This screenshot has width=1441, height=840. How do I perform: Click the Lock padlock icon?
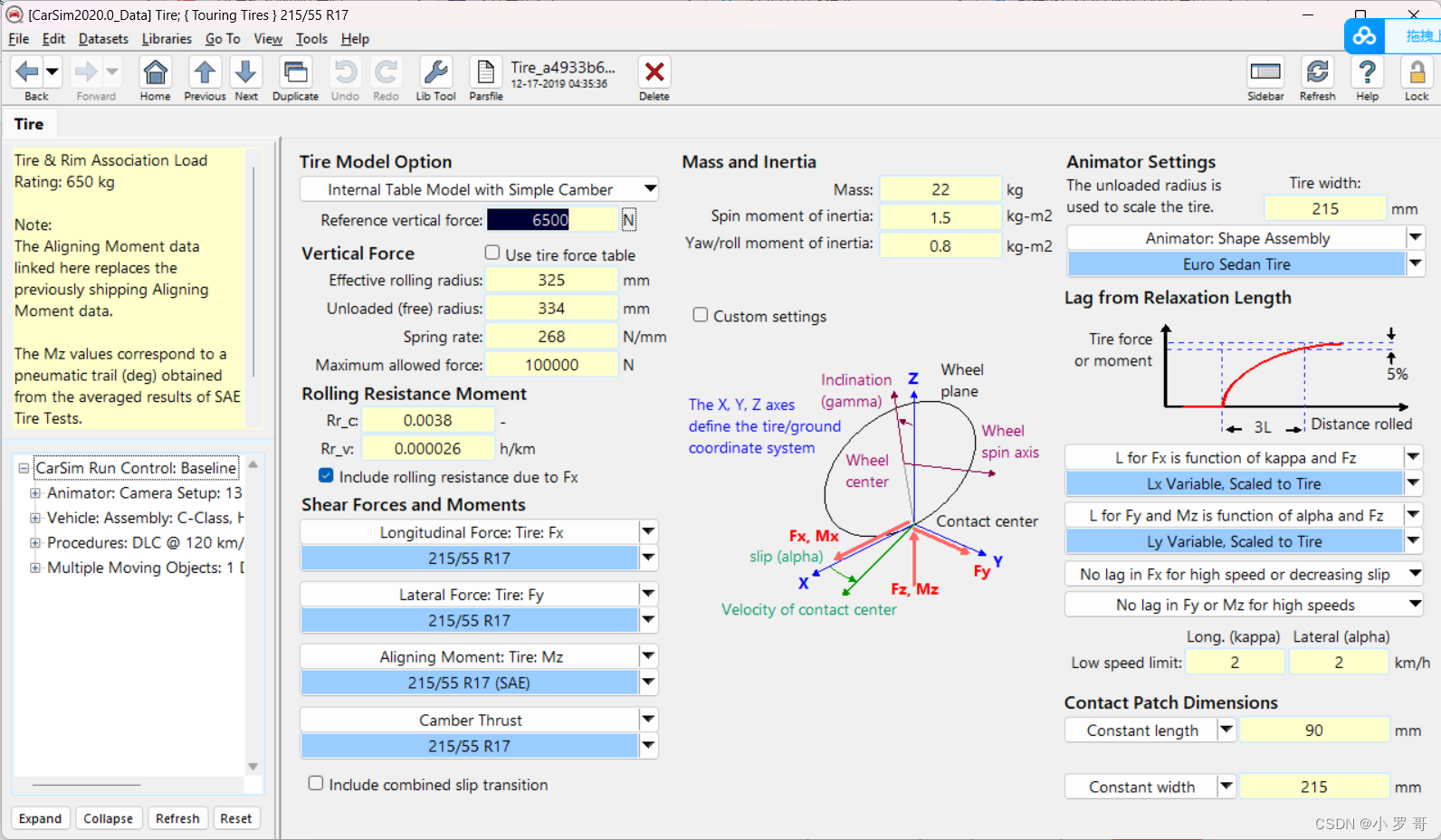[x=1417, y=72]
